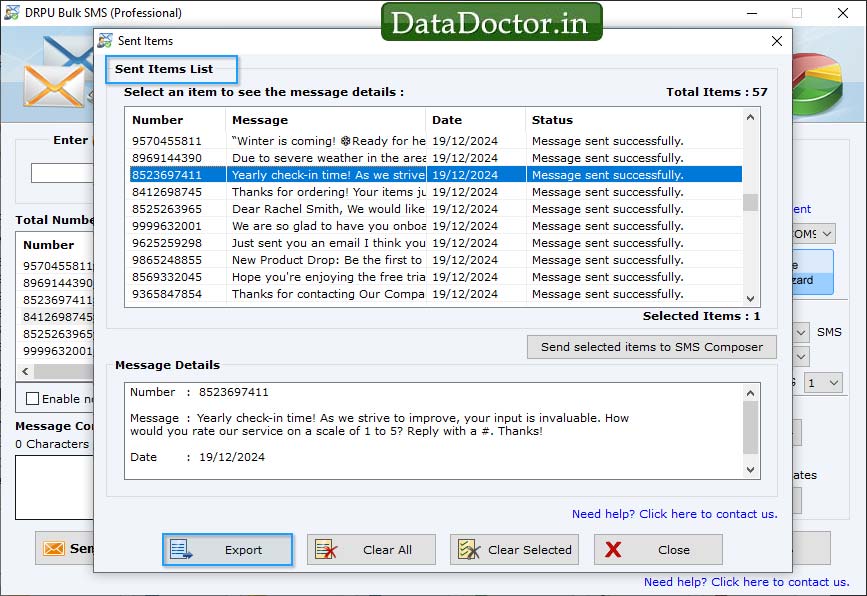Click inside the Message Details text area

[x=434, y=431]
